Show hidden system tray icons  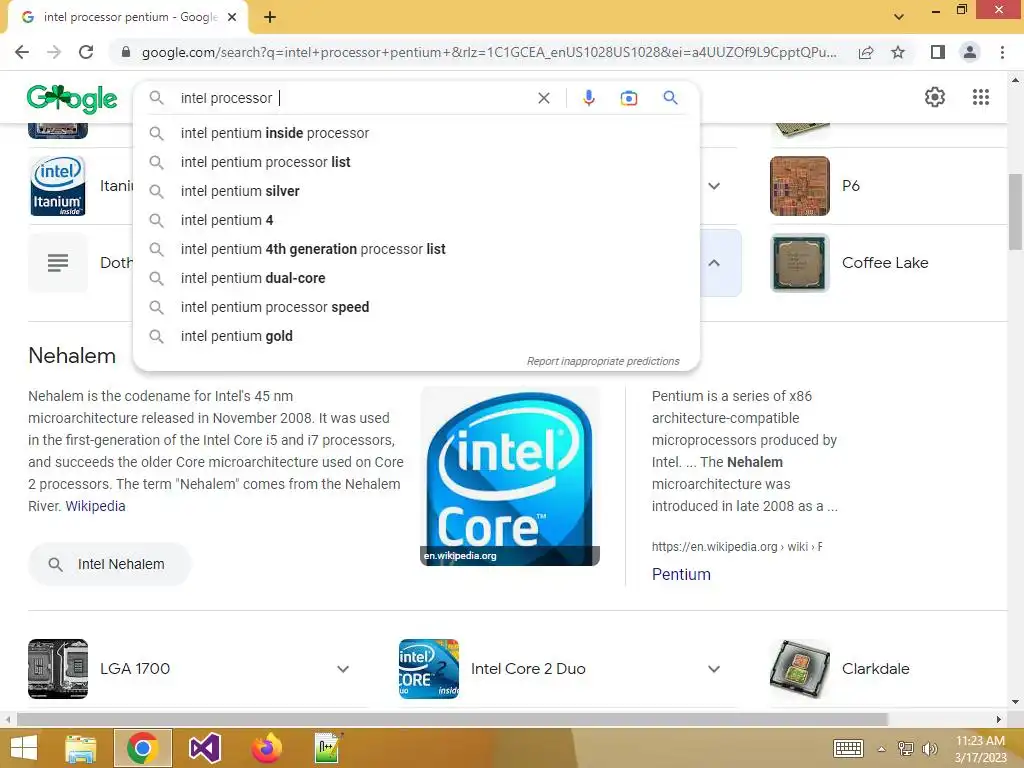(x=882, y=749)
